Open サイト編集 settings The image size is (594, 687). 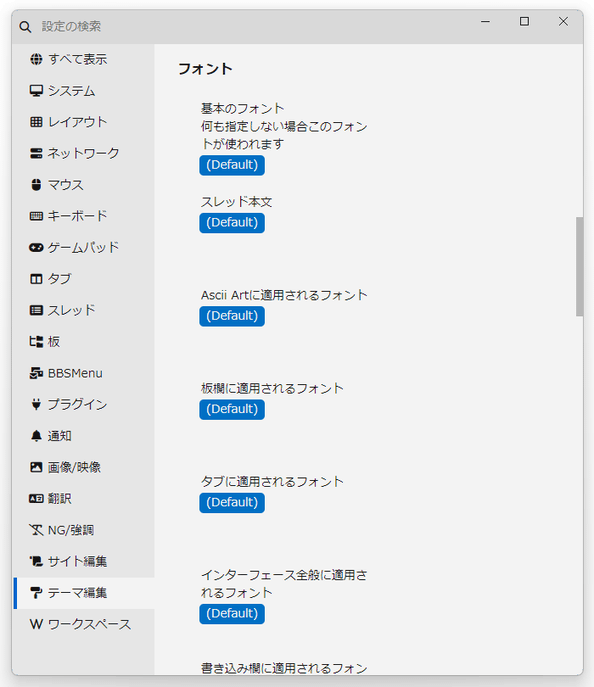(84, 561)
